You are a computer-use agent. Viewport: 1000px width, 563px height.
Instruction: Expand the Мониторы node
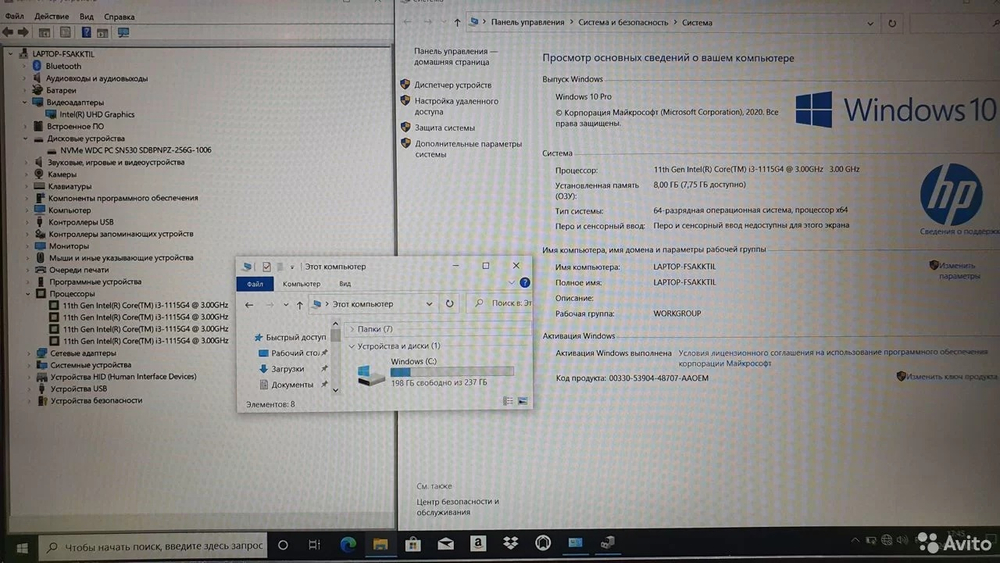pos(27,246)
